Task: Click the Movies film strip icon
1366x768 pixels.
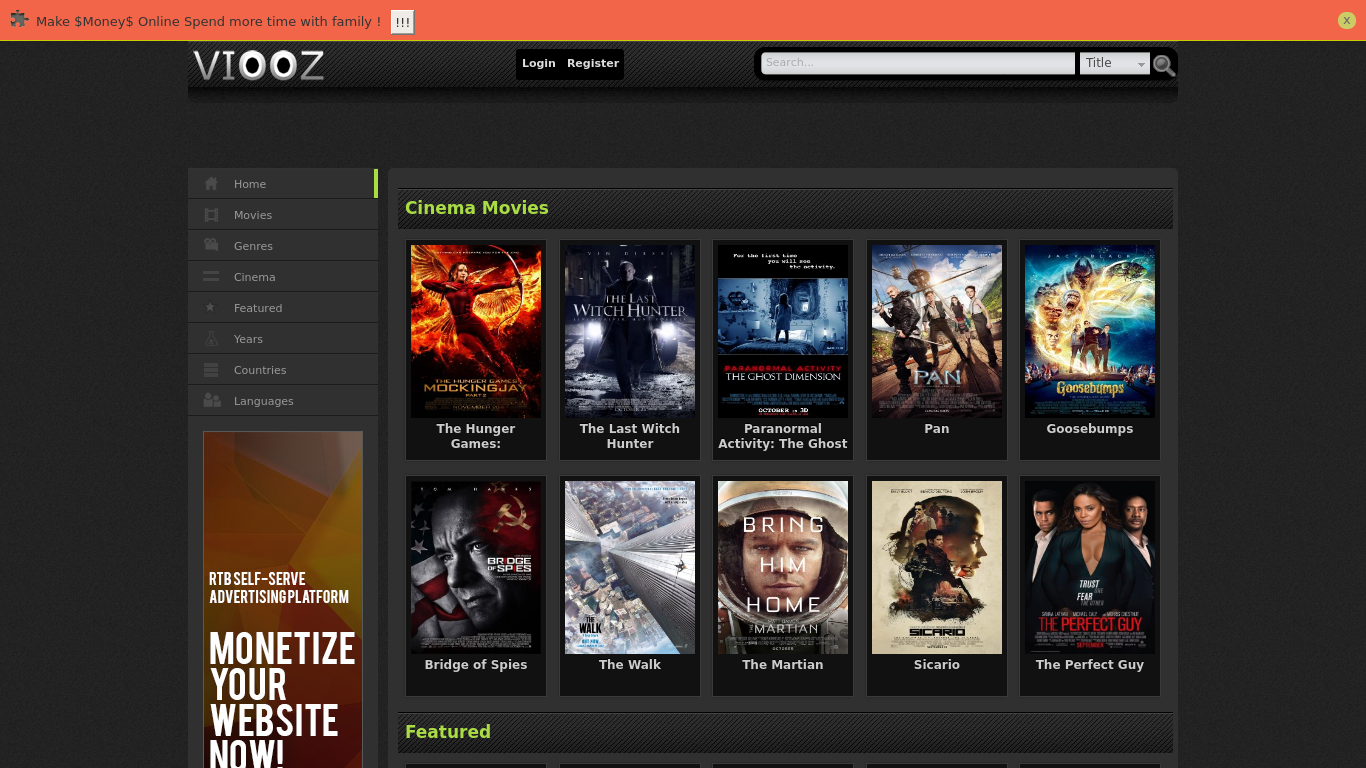Action: coord(211,215)
